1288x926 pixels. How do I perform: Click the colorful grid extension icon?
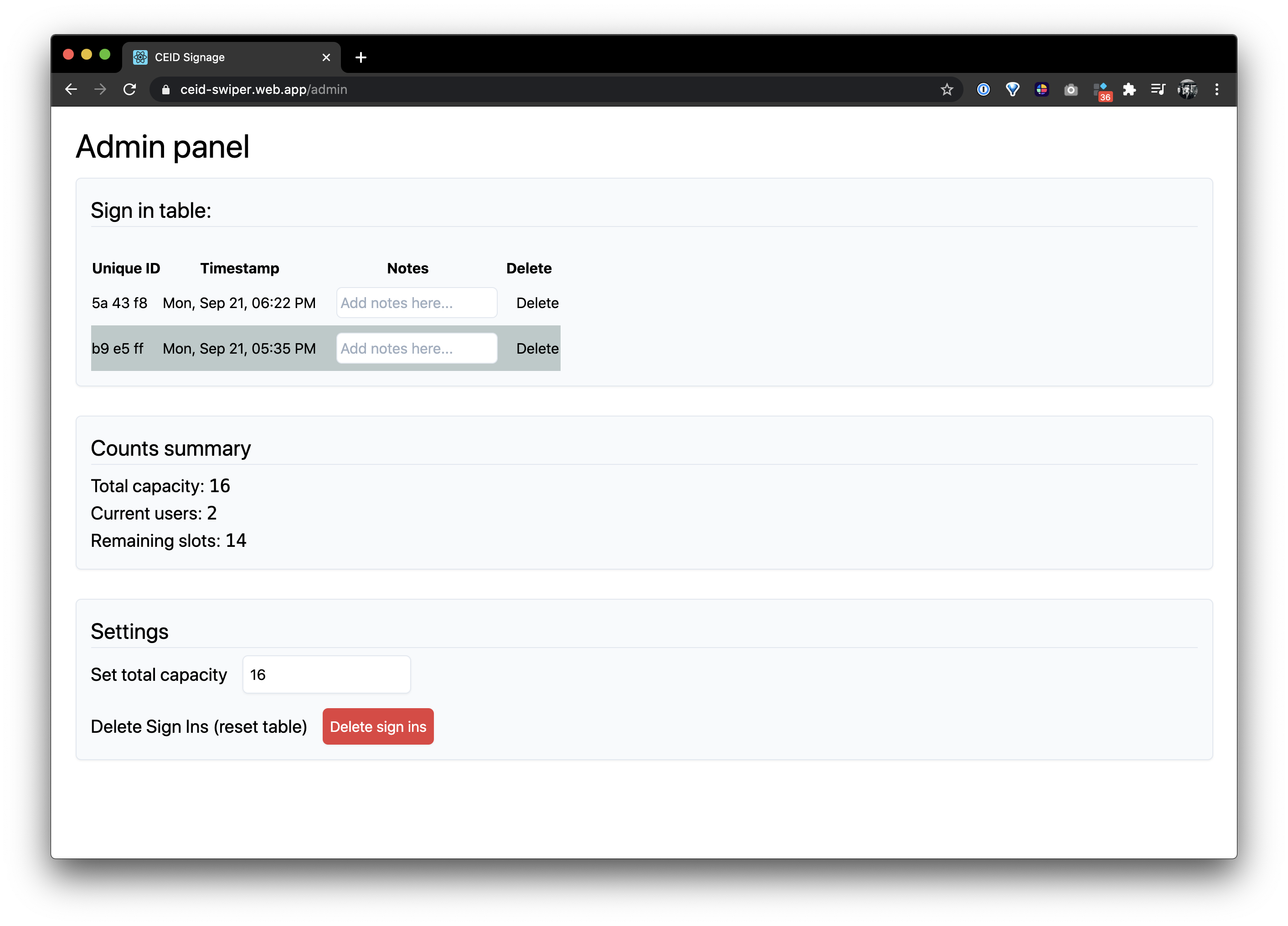1041,90
